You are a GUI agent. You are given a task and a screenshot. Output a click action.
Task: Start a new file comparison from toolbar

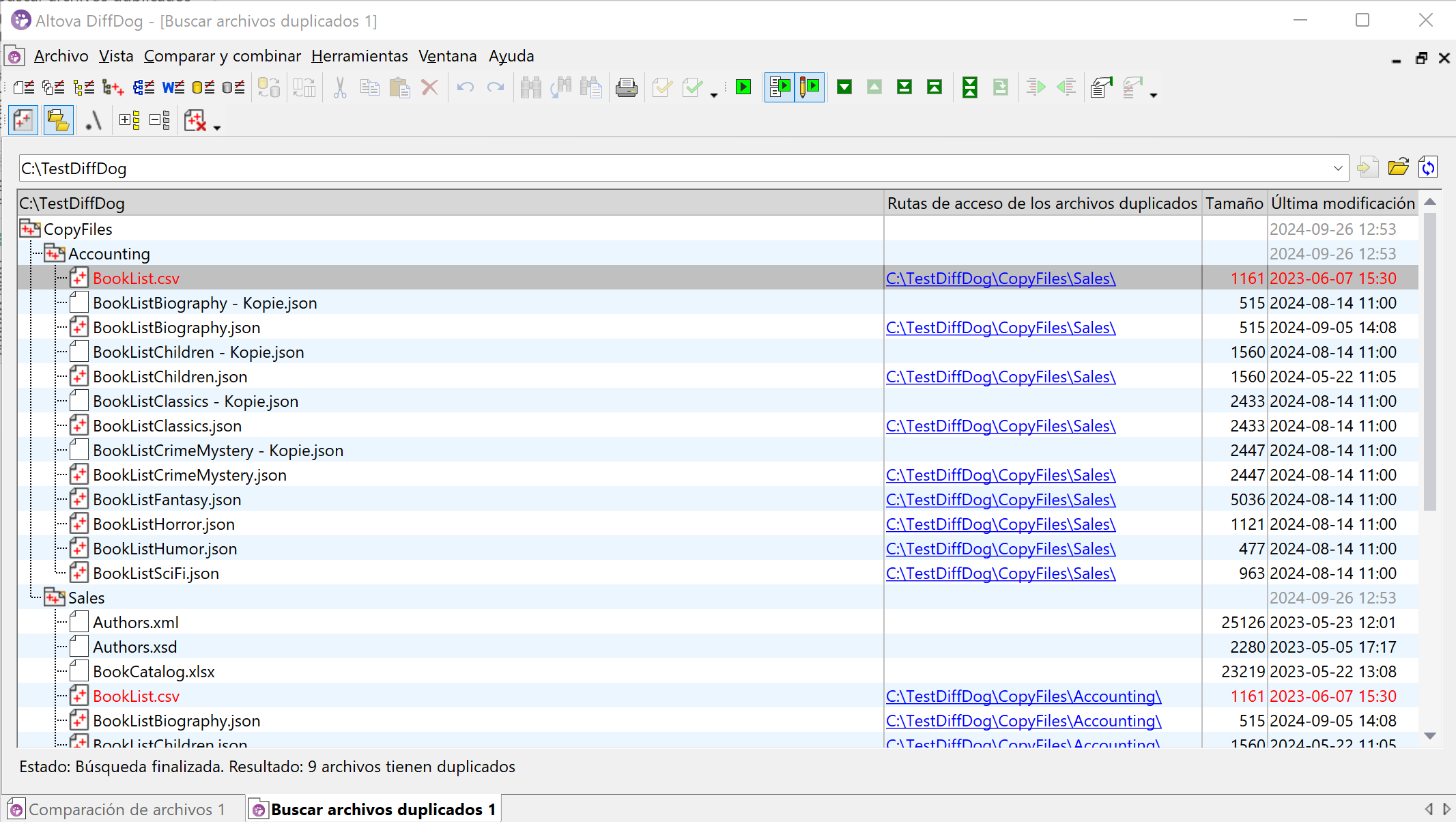(24, 87)
